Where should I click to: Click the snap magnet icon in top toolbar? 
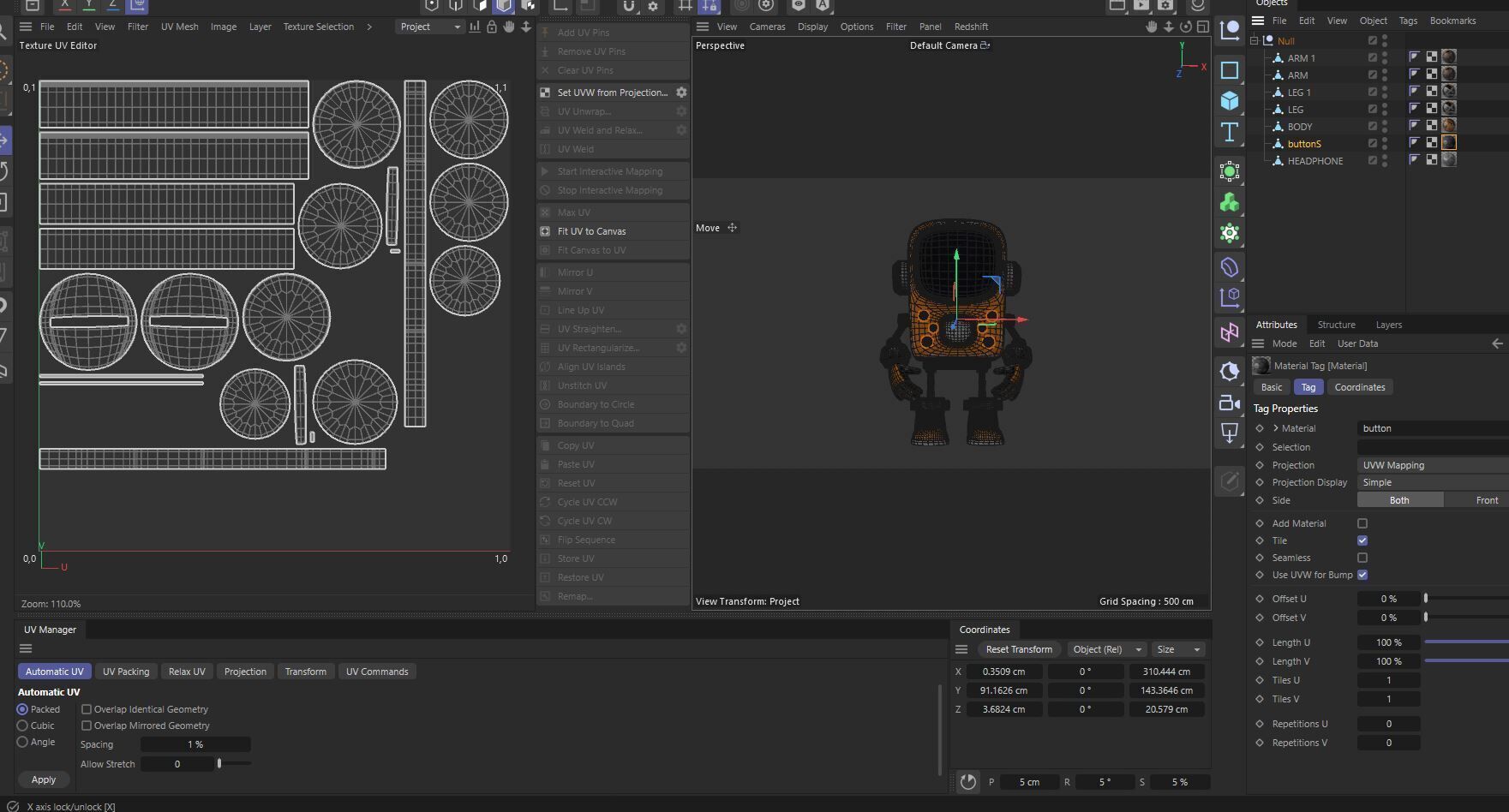pos(629,6)
